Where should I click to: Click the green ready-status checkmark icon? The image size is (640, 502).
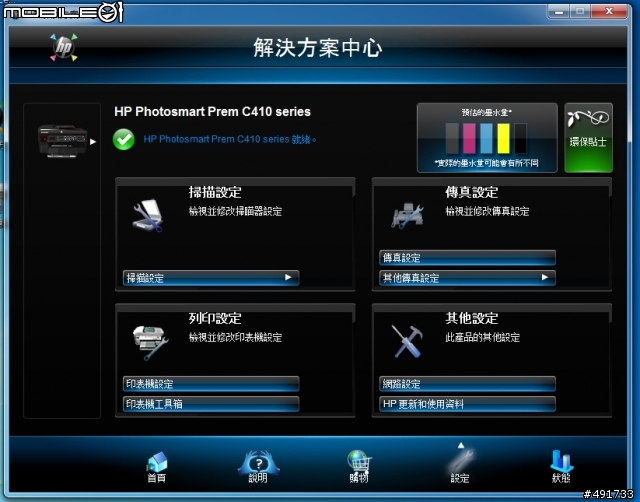124,140
